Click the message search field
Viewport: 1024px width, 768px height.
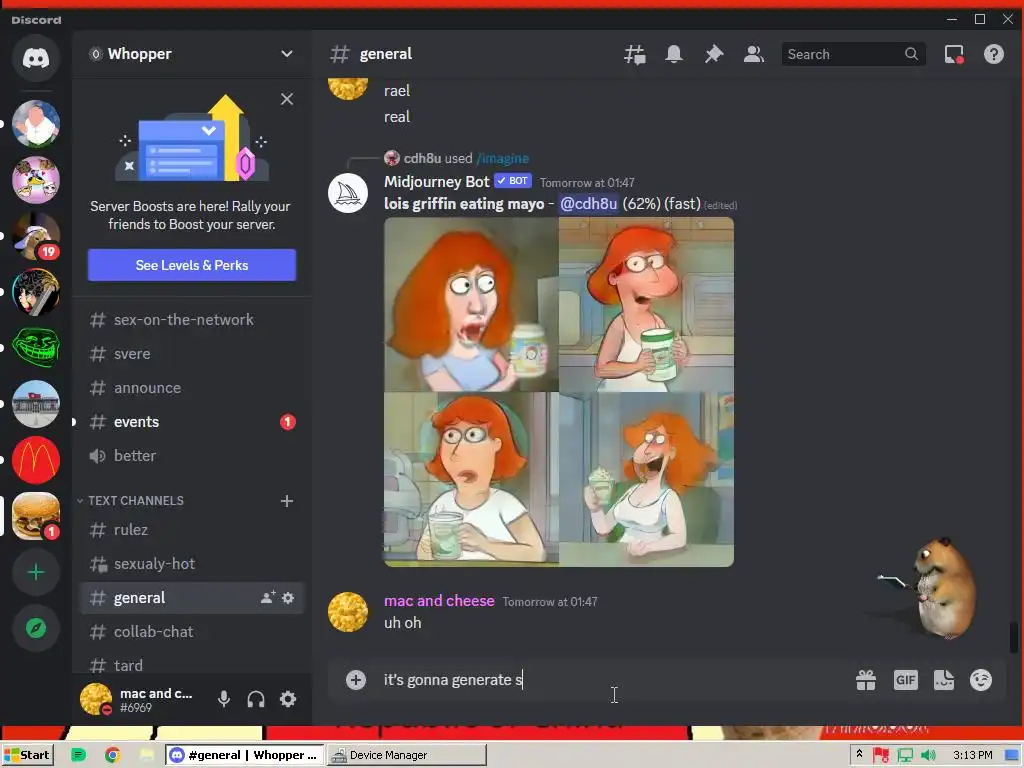[852, 54]
